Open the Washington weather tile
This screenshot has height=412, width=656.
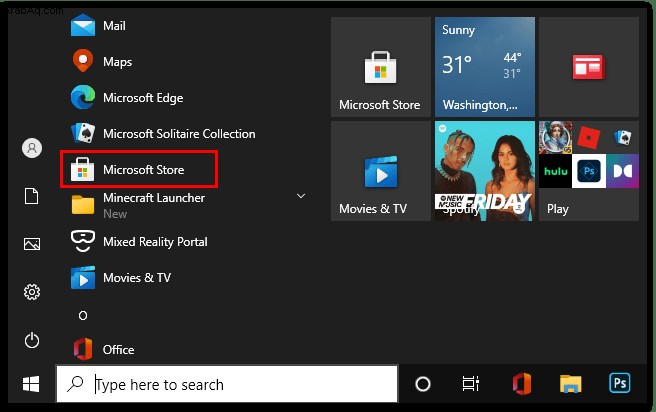[485, 67]
